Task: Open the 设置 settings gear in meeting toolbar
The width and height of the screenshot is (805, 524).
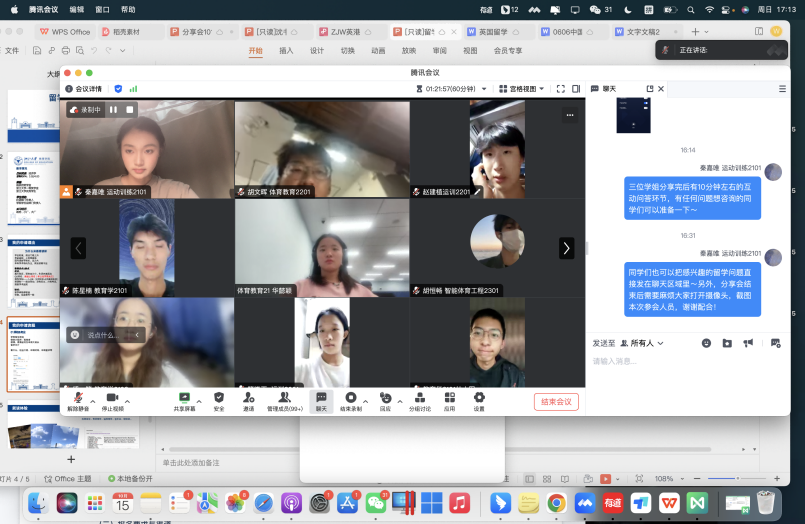Action: pyautogui.click(x=479, y=398)
